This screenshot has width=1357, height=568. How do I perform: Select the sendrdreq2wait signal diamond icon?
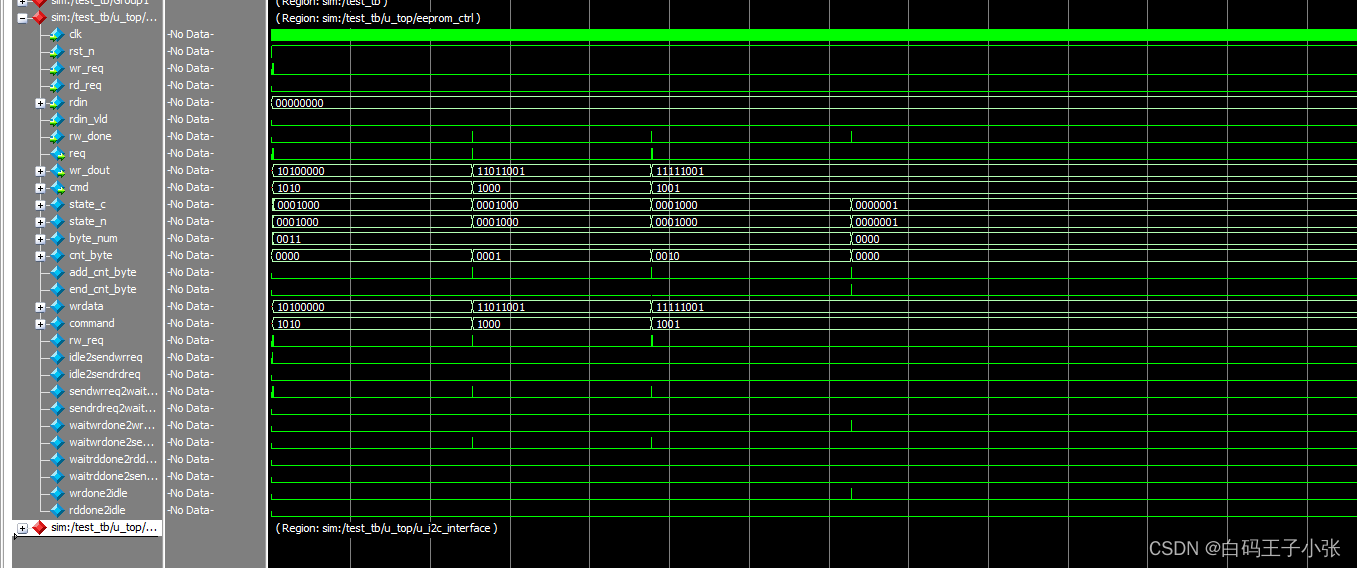pyautogui.click(x=57, y=408)
